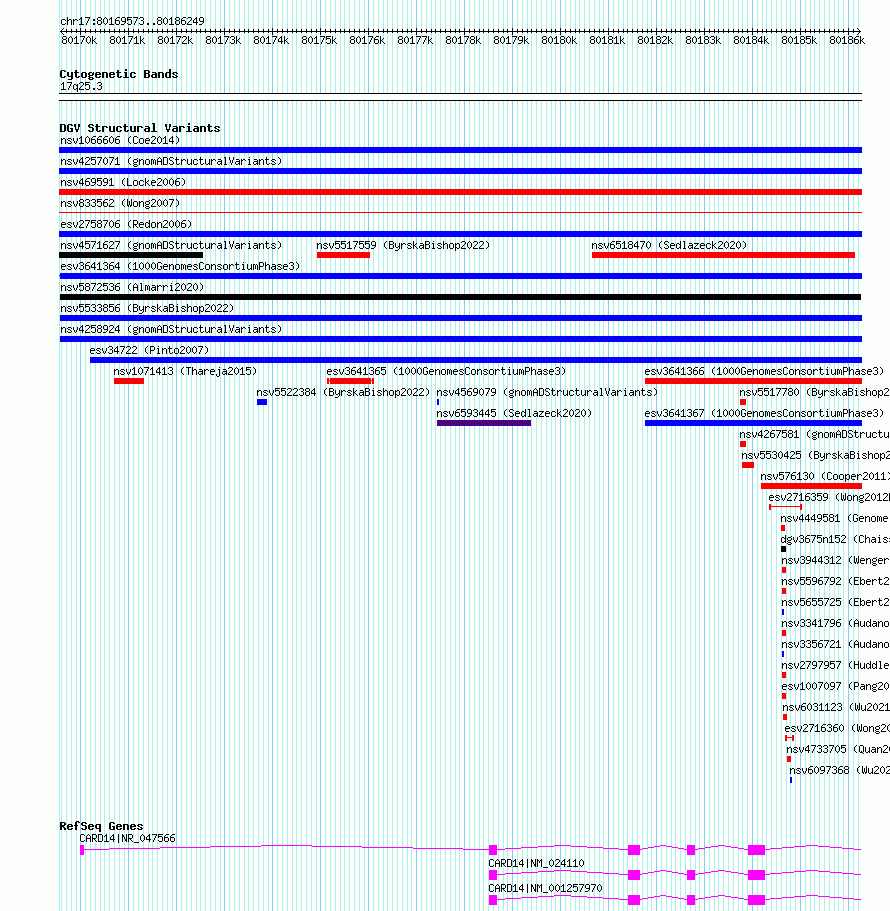Open the CARD14|NM_001257970 transcript label

point(545,888)
